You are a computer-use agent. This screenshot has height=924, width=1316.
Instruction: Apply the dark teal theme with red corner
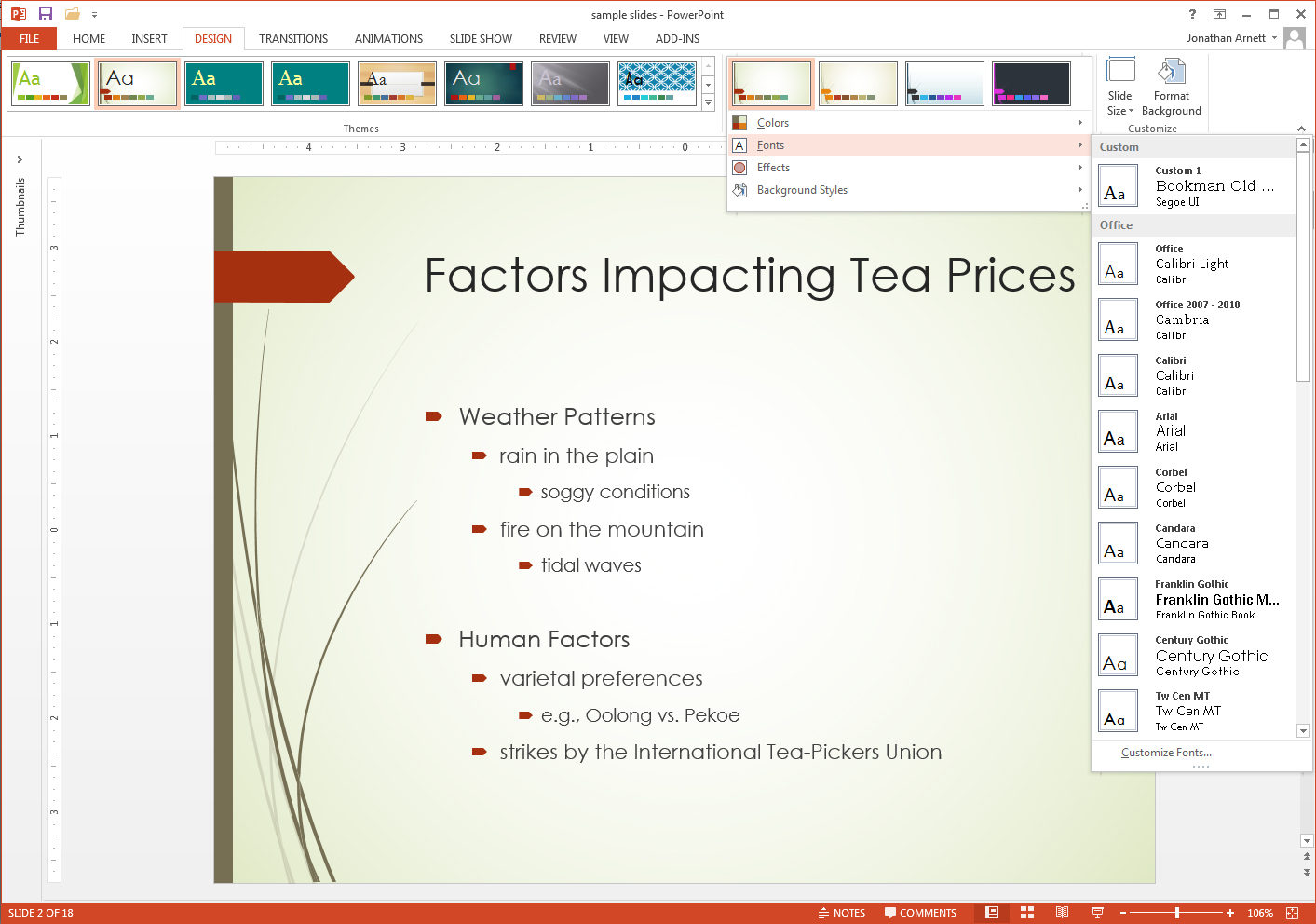click(483, 84)
